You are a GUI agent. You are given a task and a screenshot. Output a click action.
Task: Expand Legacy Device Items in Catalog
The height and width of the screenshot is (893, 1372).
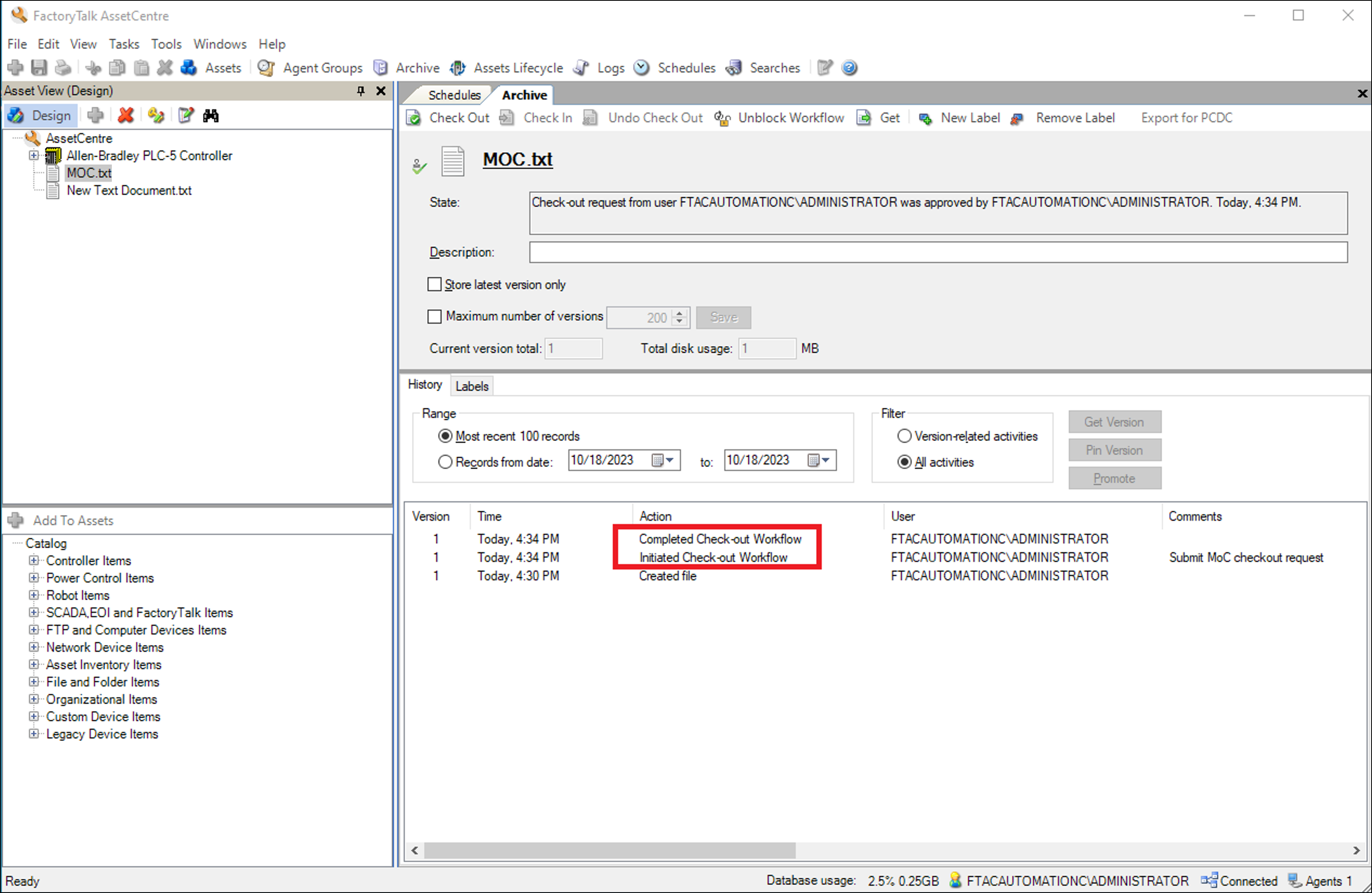click(x=34, y=734)
